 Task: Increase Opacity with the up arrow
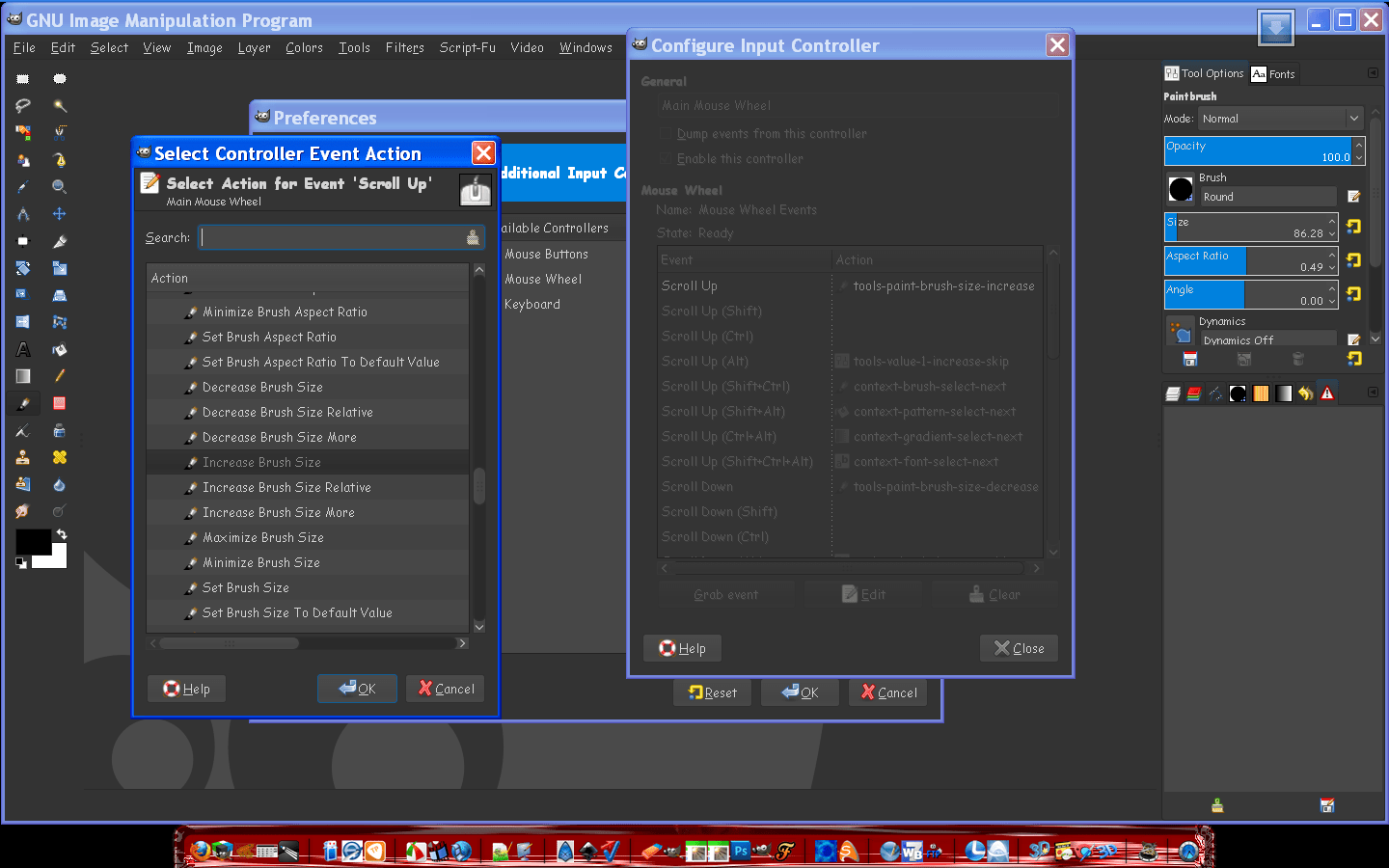[x=1359, y=144]
